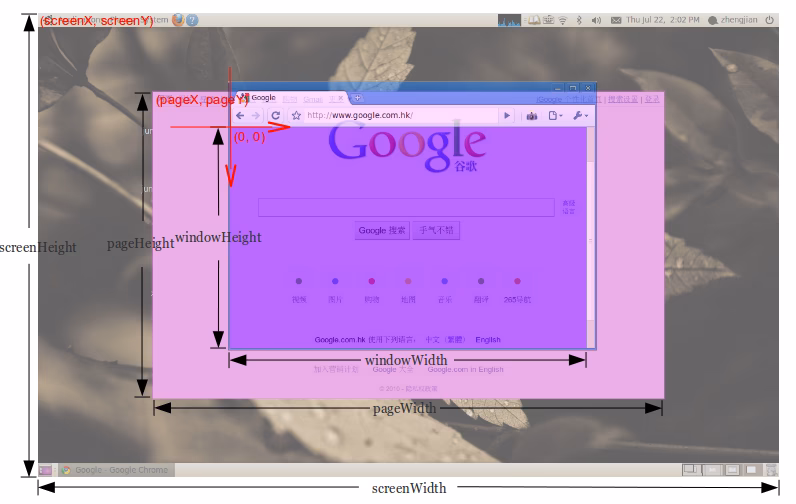Click the Chrome back arrow button
Viewport: 796px width, 504px height.
coord(240,116)
